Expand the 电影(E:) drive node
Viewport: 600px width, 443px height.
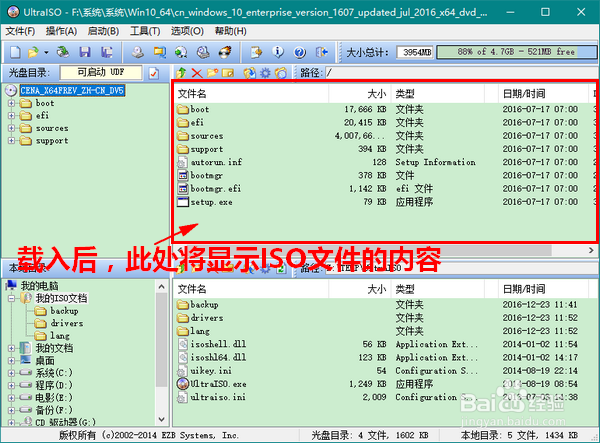[11, 397]
